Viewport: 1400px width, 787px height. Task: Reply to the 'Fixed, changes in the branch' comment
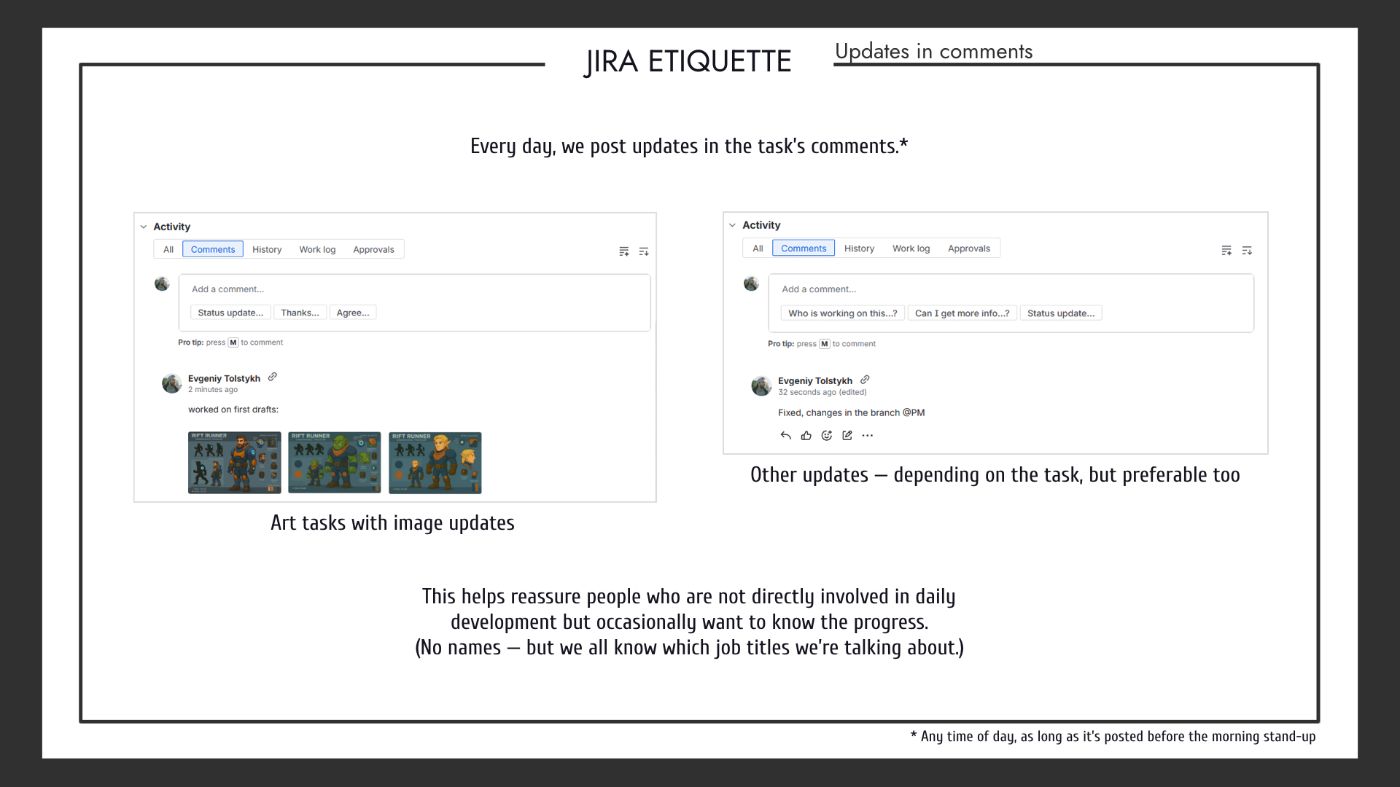point(786,435)
